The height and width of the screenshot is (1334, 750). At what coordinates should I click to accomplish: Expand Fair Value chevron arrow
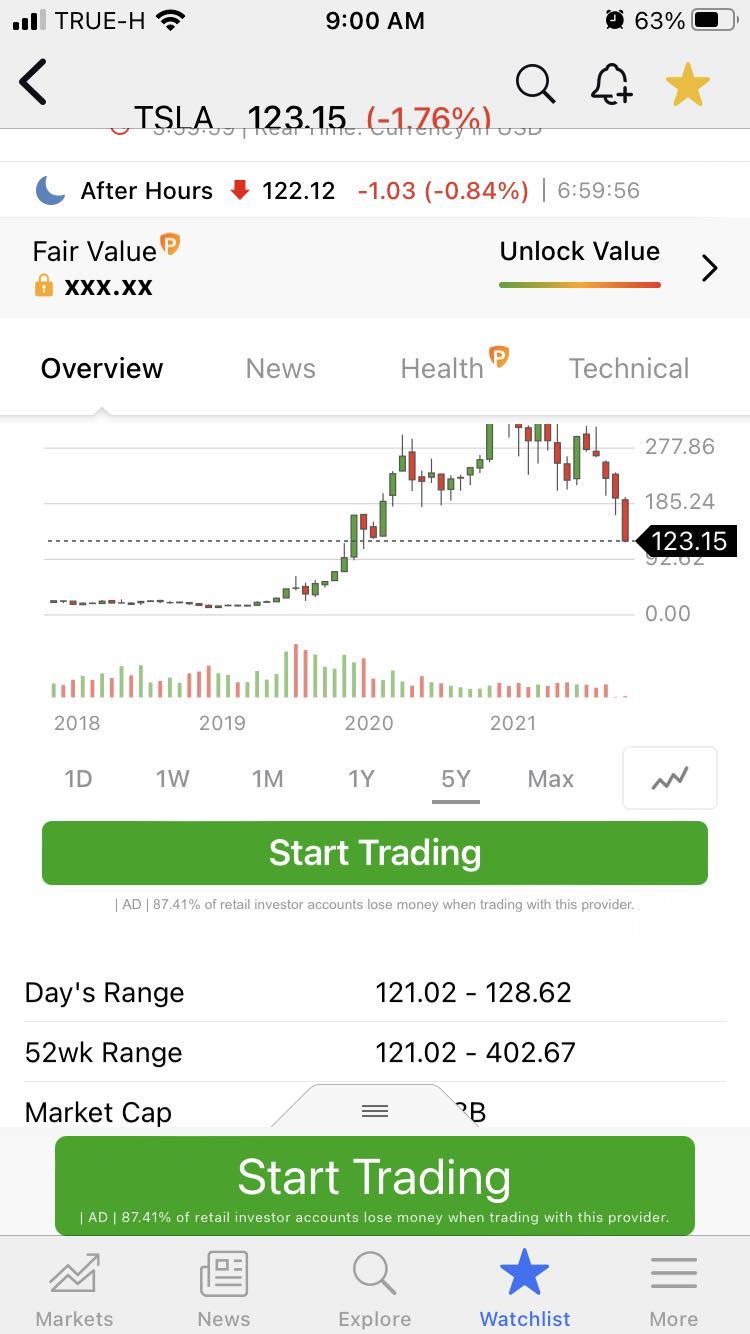[x=710, y=268]
